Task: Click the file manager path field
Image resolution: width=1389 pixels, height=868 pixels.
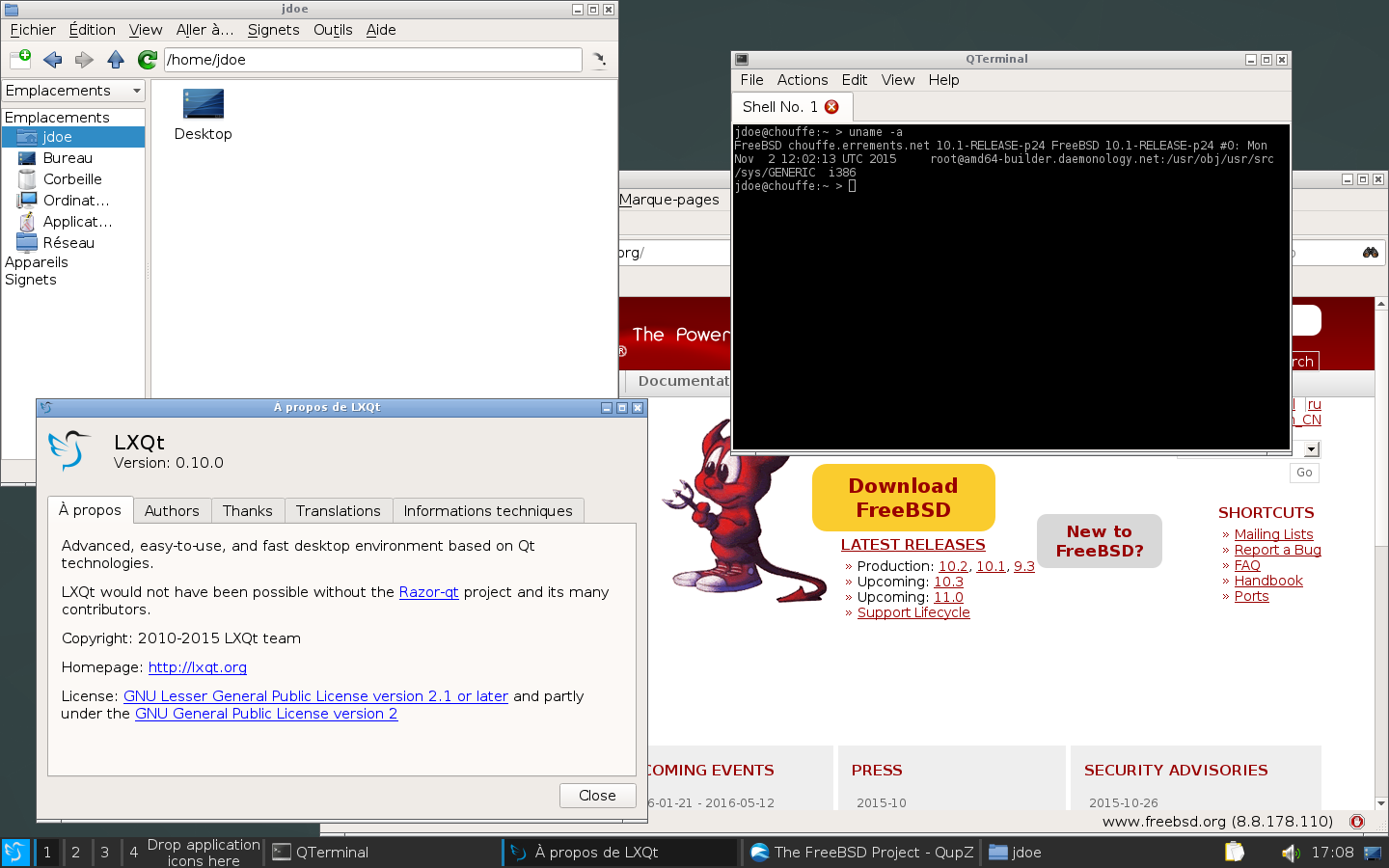Action: [373, 60]
